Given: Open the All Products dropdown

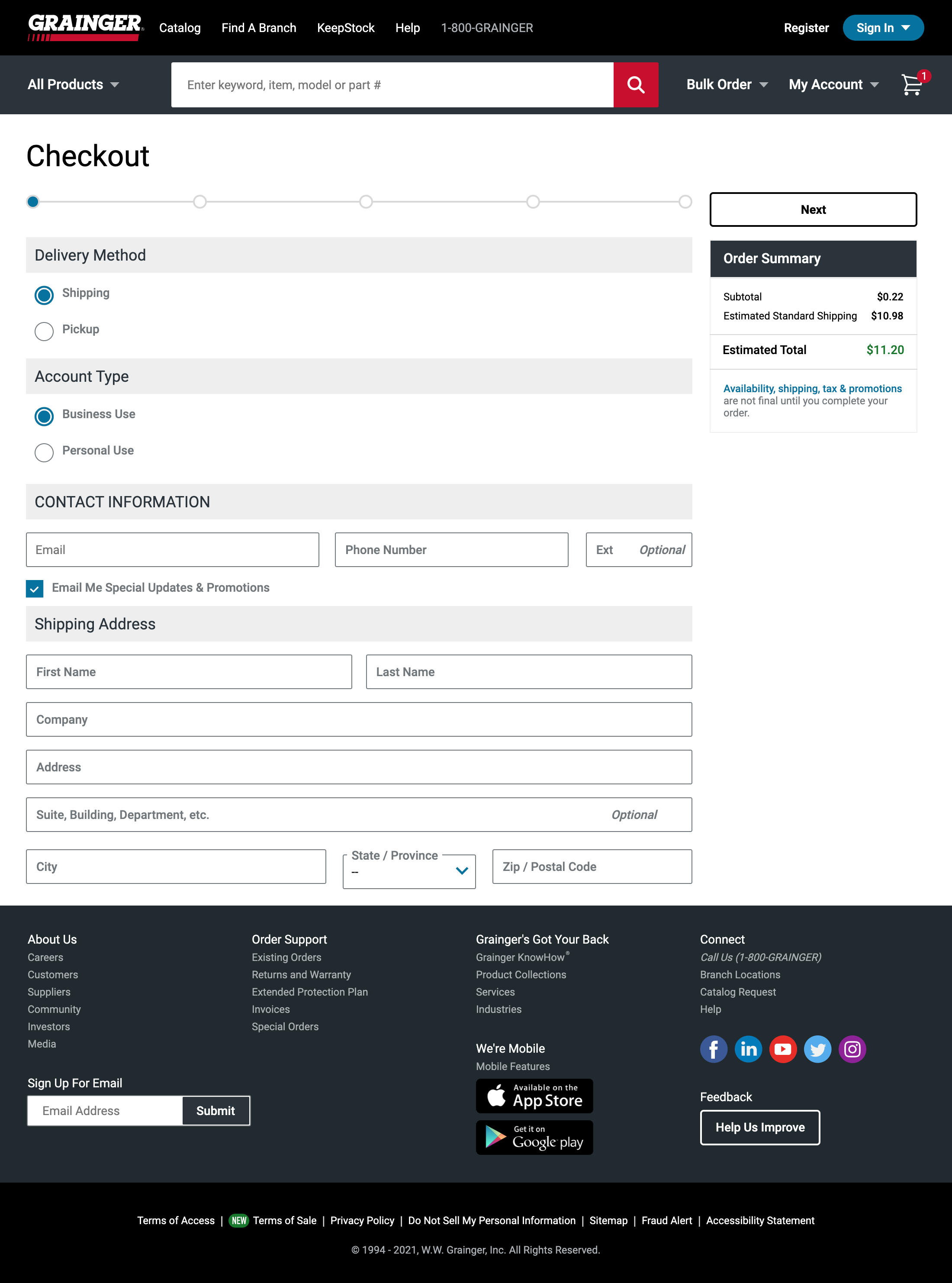Looking at the screenshot, I should click(73, 85).
